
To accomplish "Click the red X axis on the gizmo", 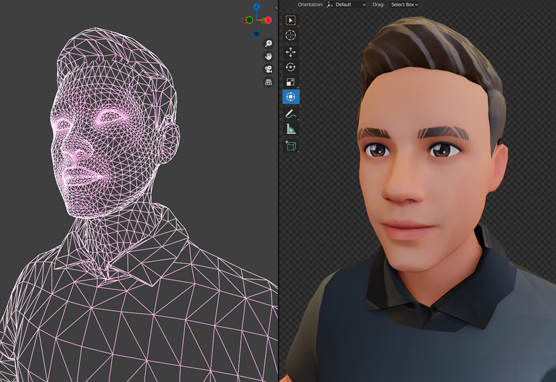I will click(x=268, y=20).
